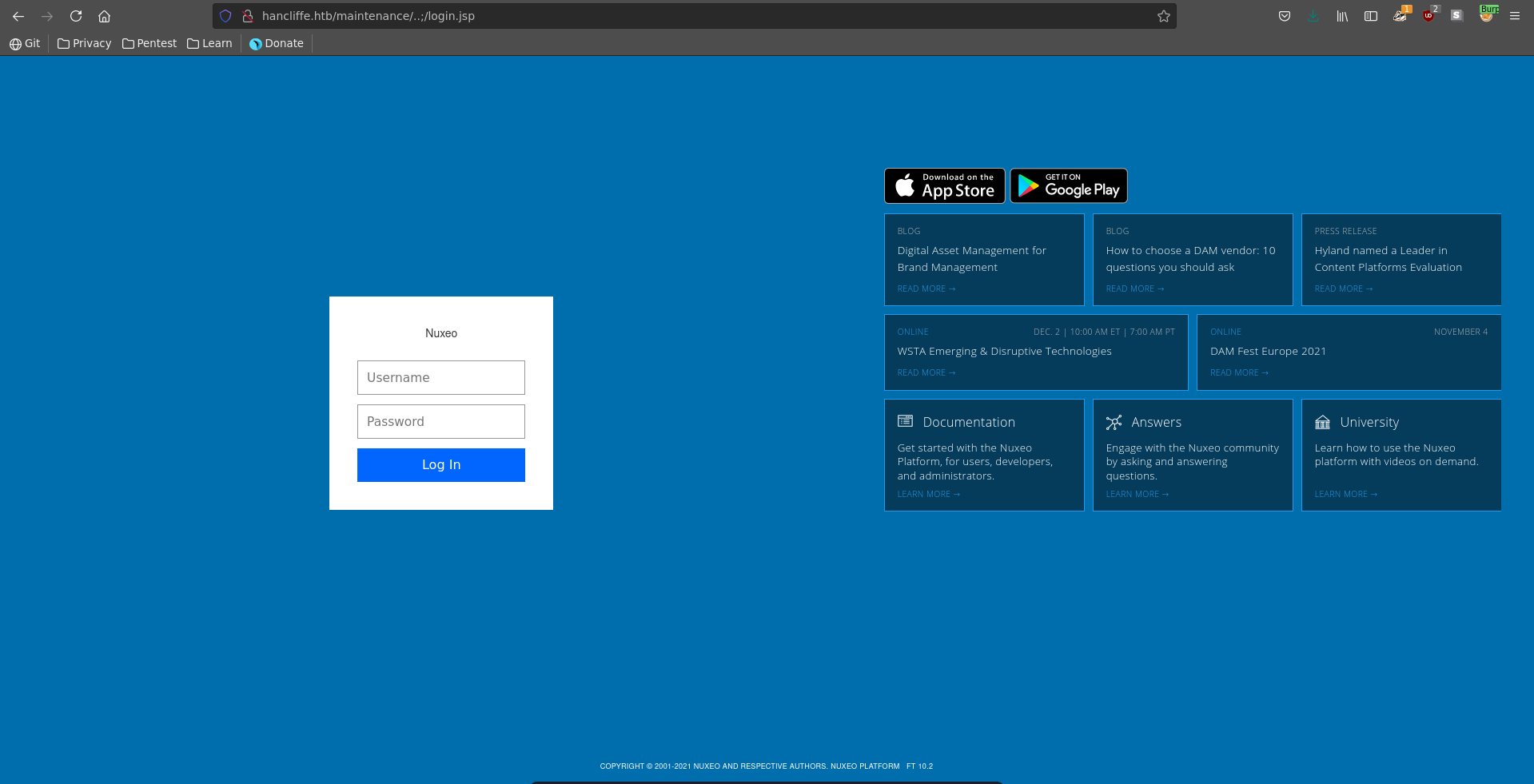The height and width of the screenshot is (784, 1534).
Task: Click the Save to Pocket icon
Action: 1285,16
